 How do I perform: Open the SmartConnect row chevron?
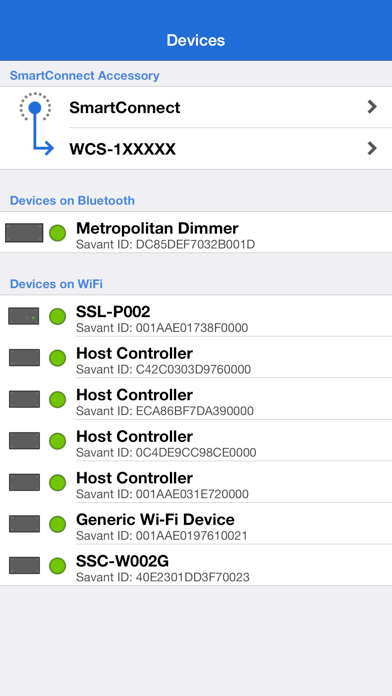(372, 107)
